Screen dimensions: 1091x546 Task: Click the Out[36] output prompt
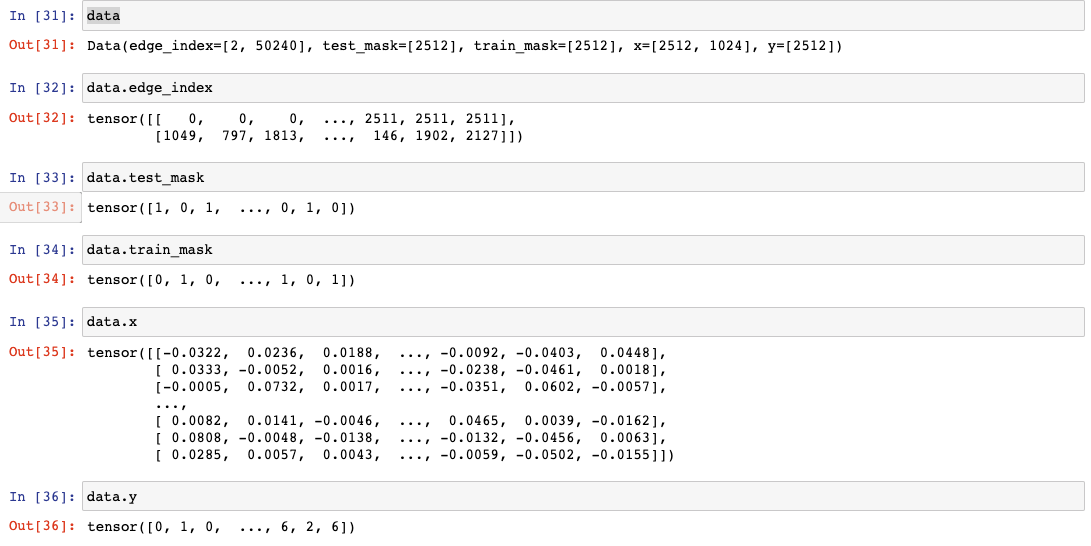(42, 526)
